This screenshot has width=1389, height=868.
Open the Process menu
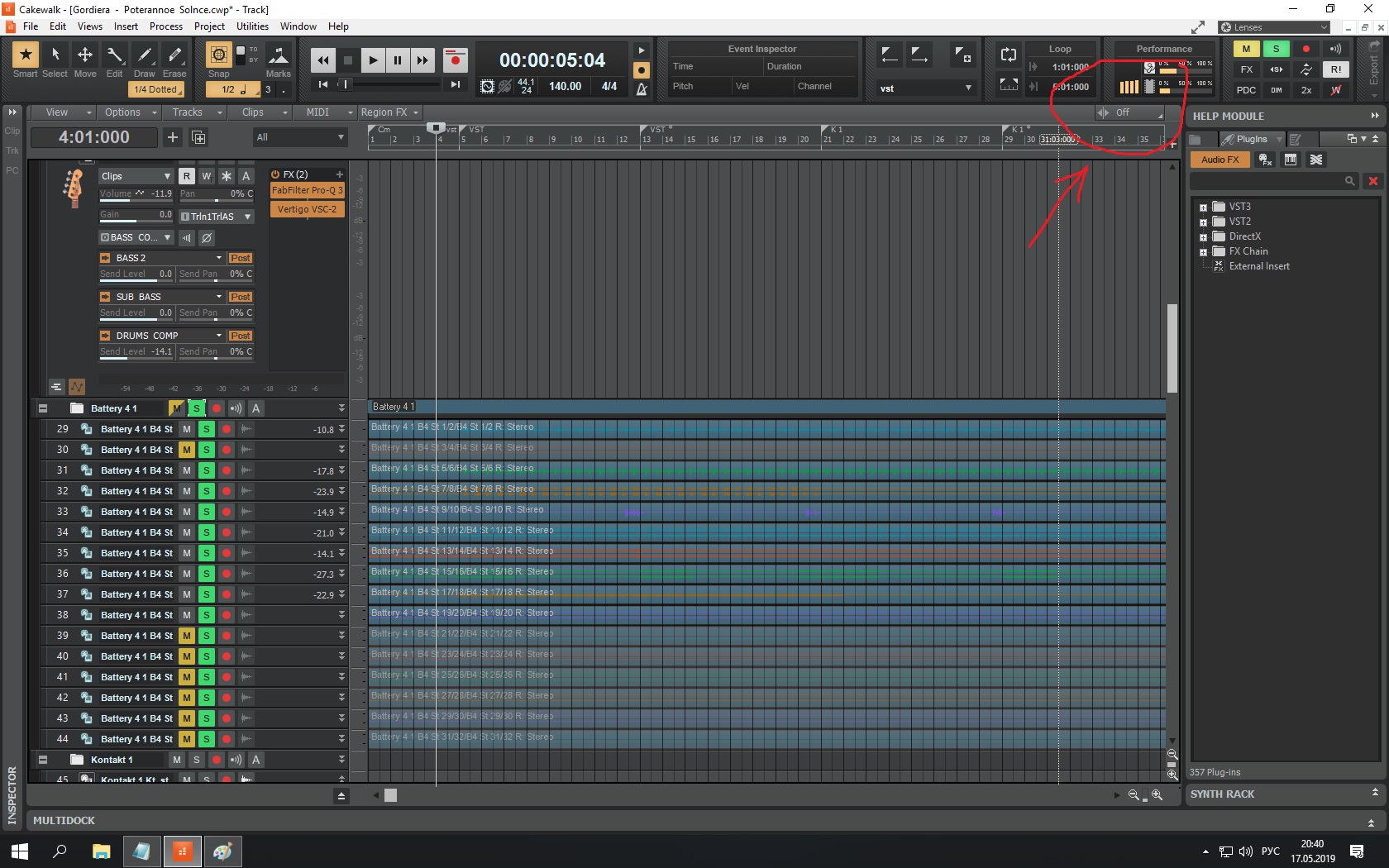pos(165,26)
